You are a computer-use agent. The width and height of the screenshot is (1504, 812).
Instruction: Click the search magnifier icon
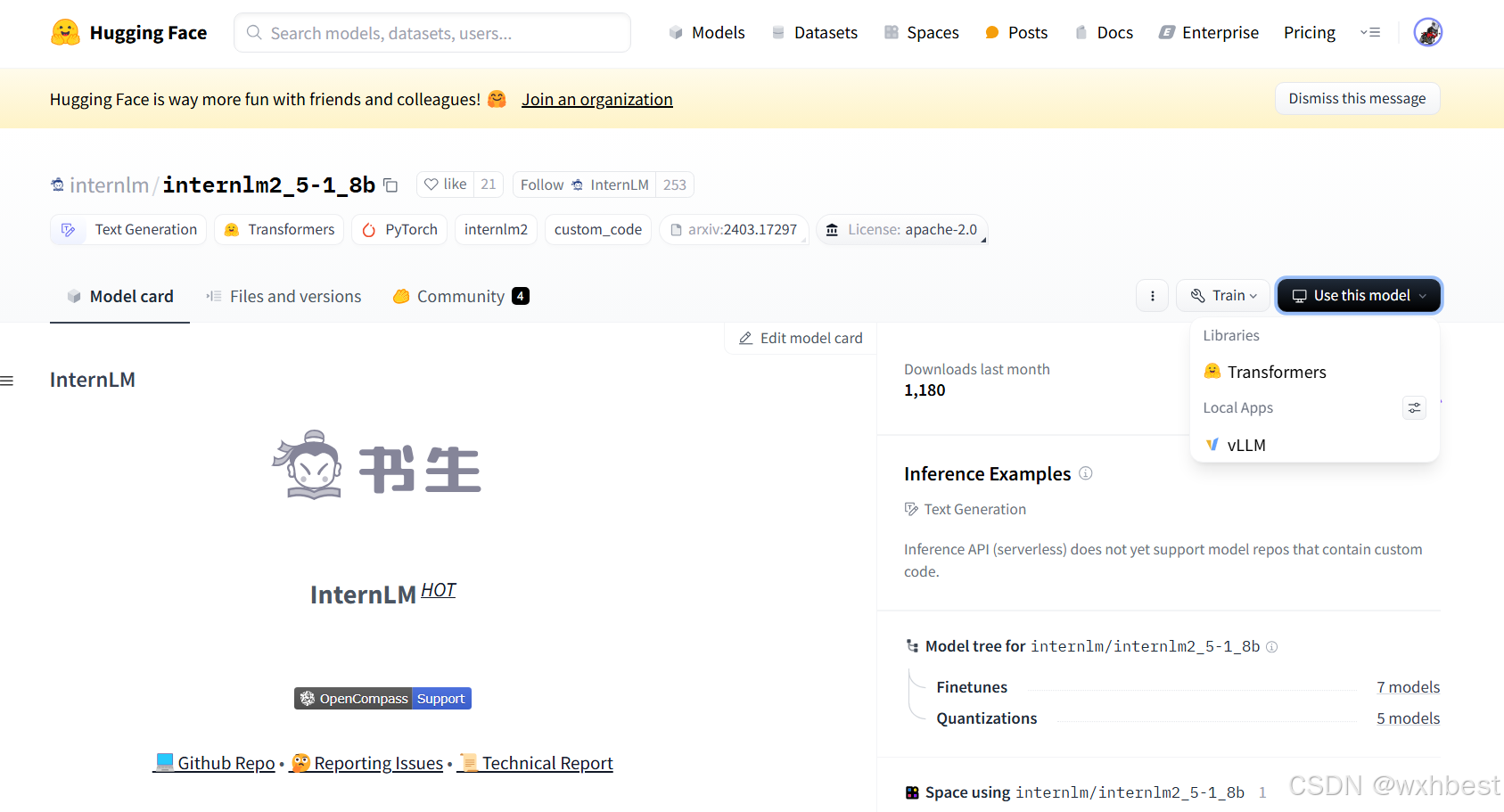coord(254,33)
